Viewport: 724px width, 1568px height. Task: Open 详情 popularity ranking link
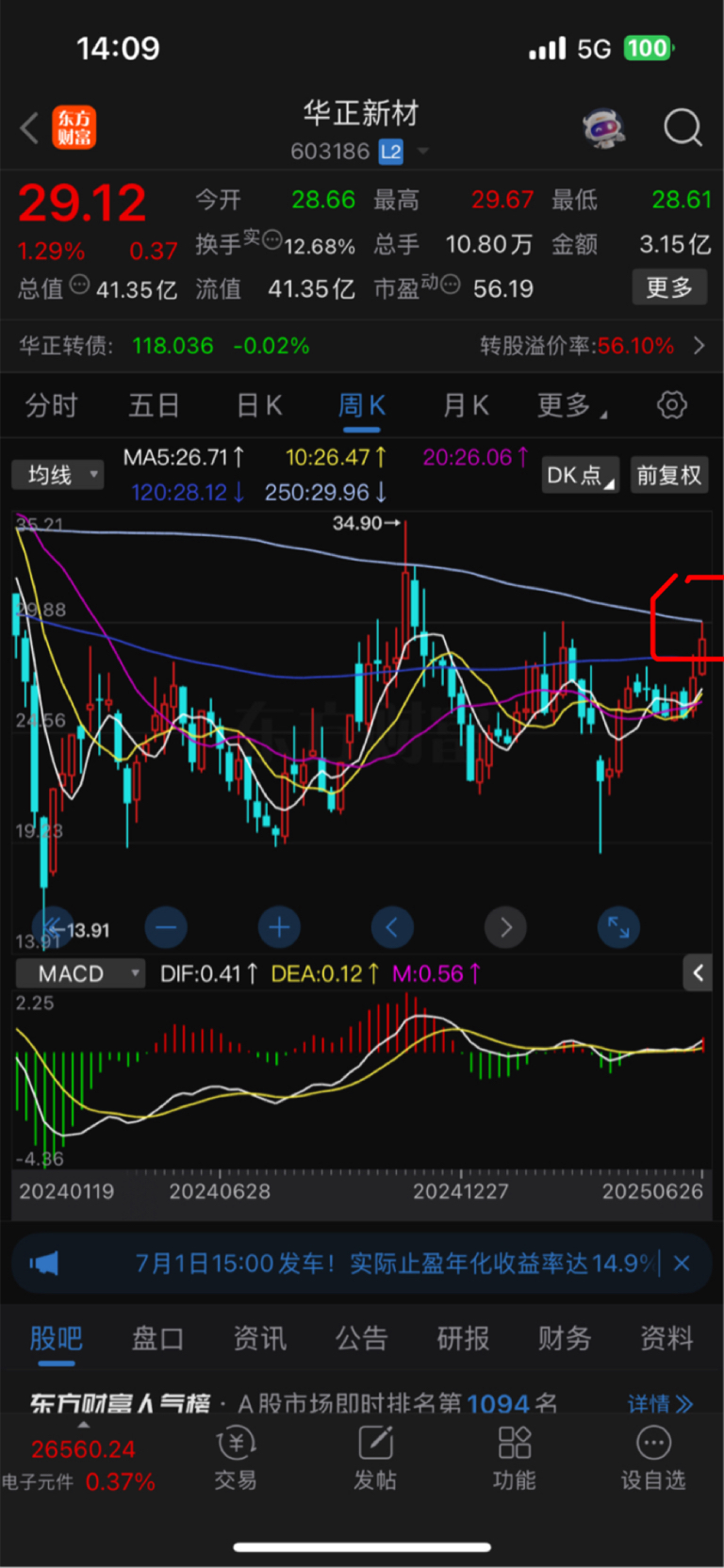[661, 1404]
